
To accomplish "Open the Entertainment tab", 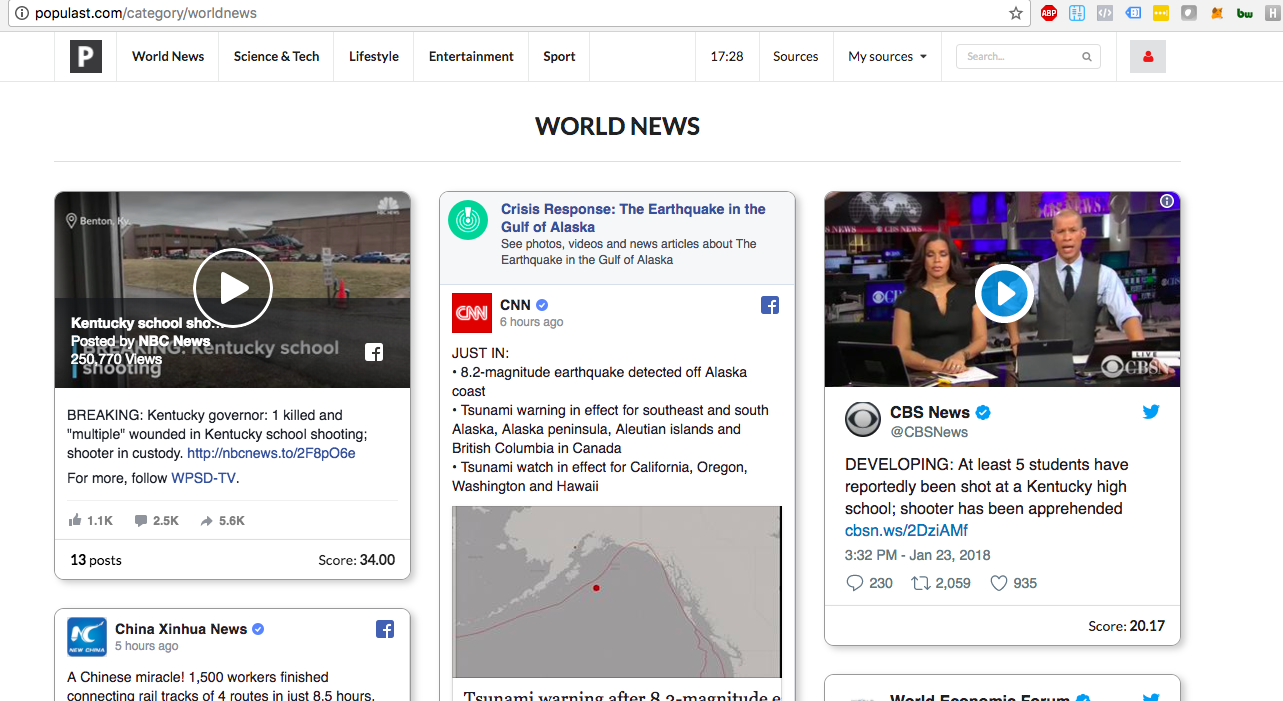I will pos(471,57).
